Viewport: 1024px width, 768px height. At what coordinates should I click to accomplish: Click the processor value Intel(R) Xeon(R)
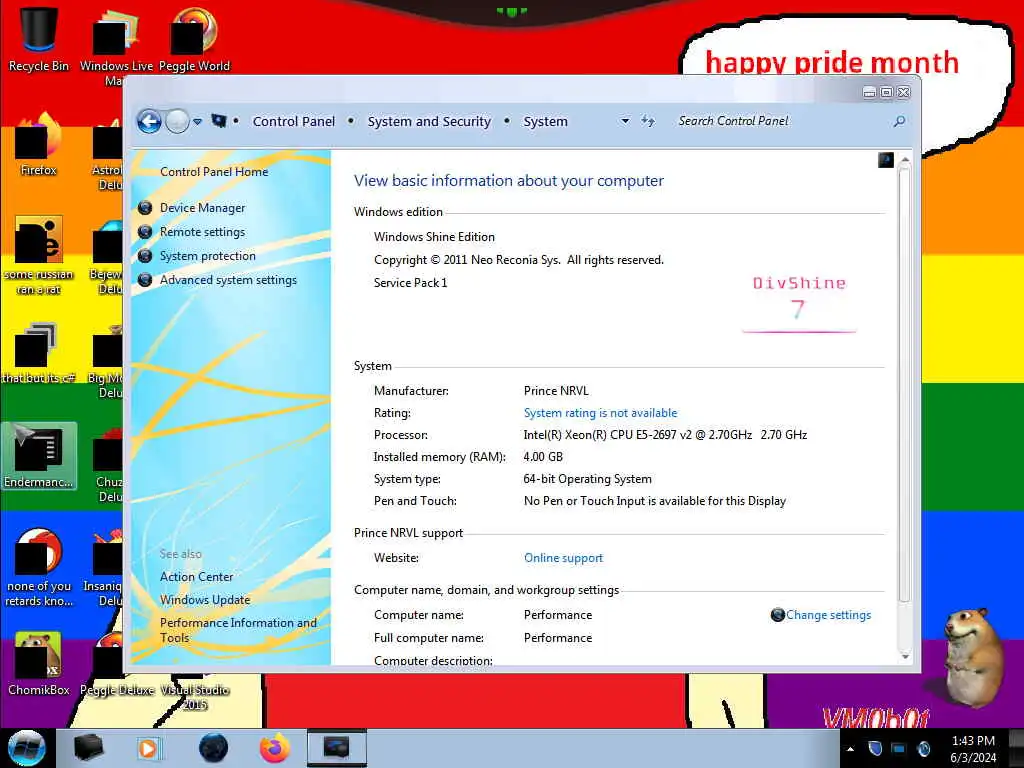tap(665, 435)
